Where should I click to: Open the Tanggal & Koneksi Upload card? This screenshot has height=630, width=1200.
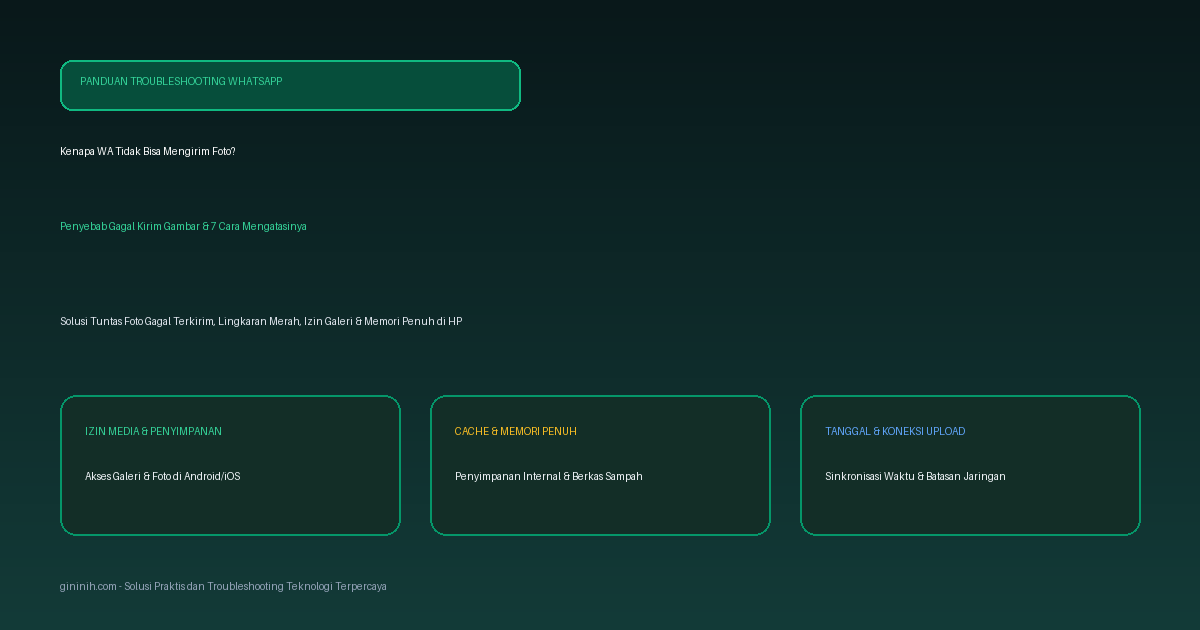(x=970, y=465)
